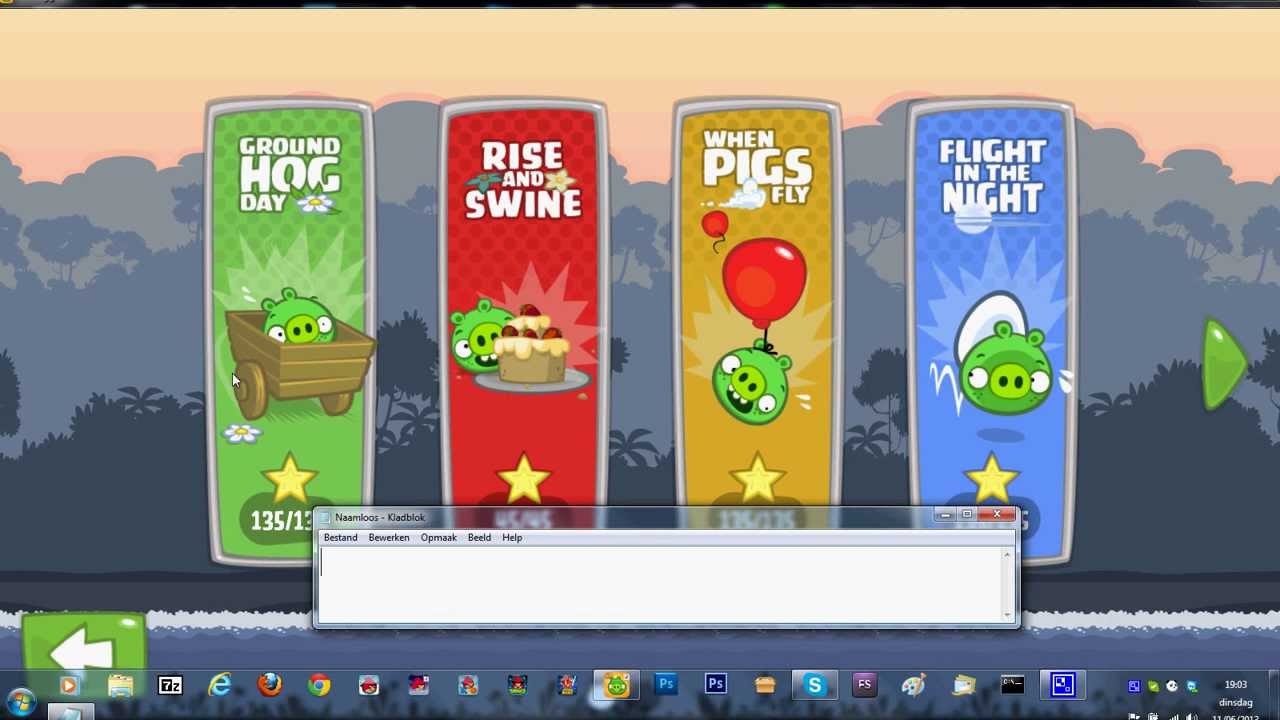This screenshot has height=720, width=1280.
Task: Open the cardboard box taskbar icon
Action: (x=765, y=686)
